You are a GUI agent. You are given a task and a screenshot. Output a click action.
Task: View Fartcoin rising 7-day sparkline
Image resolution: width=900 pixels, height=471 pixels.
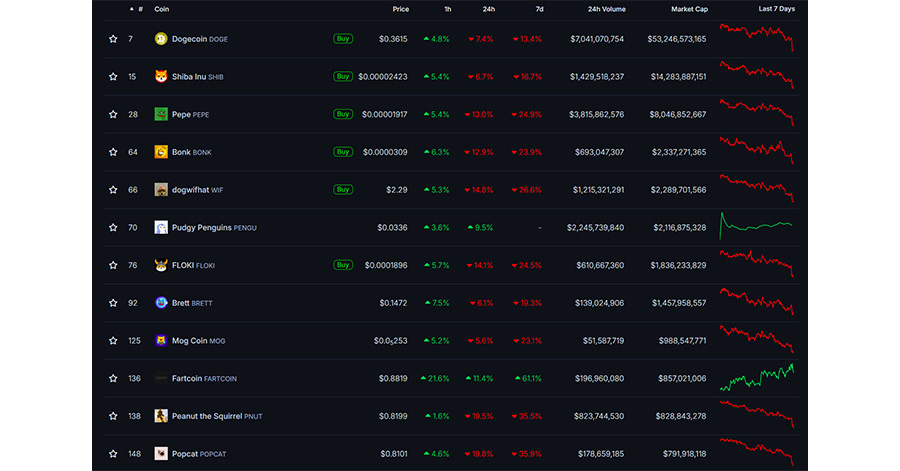click(757, 377)
